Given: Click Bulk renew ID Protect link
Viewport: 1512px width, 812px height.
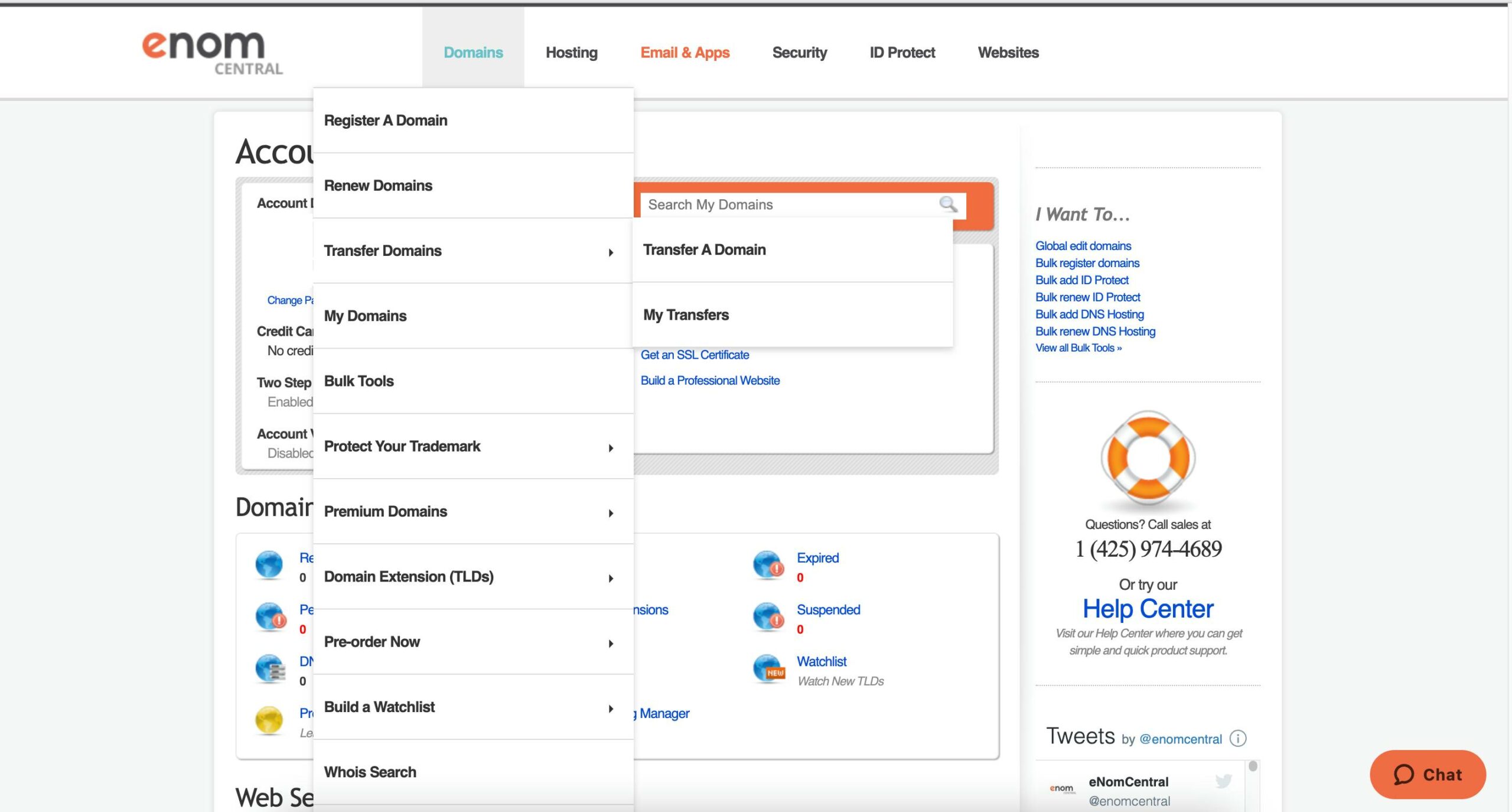Looking at the screenshot, I should coord(1088,297).
